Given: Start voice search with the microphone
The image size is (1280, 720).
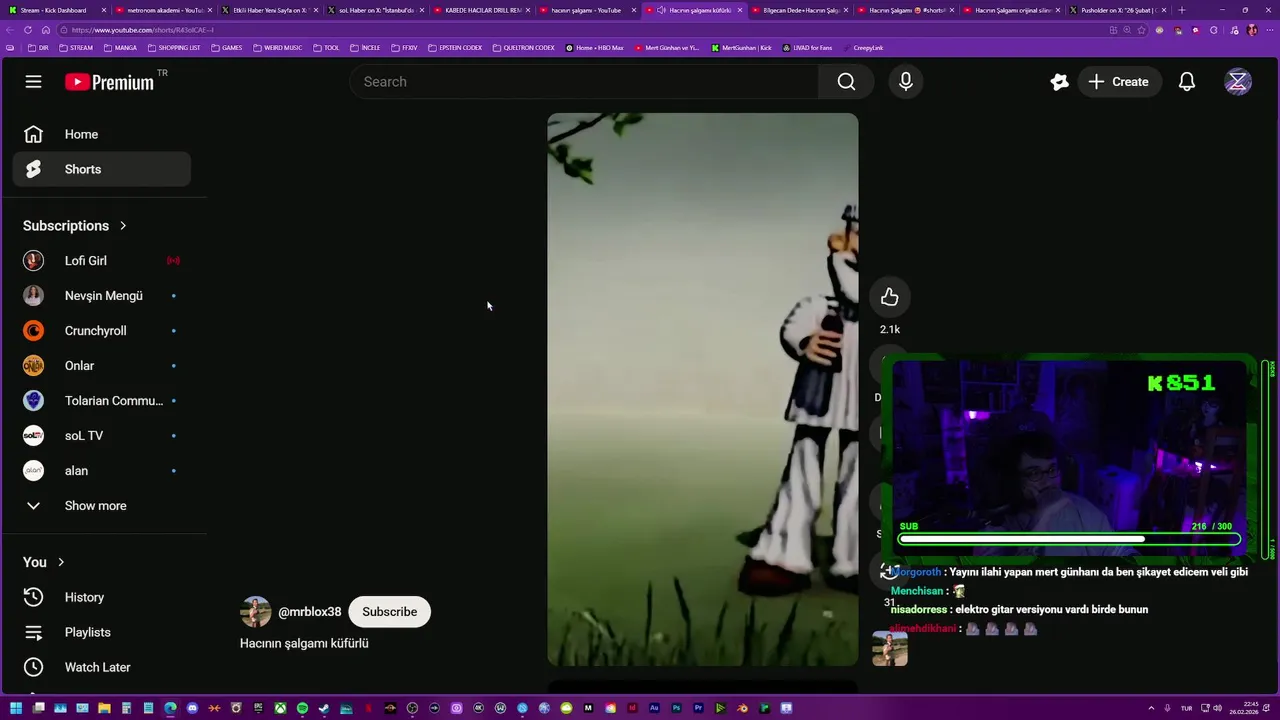Looking at the screenshot, I should [906, 82].
